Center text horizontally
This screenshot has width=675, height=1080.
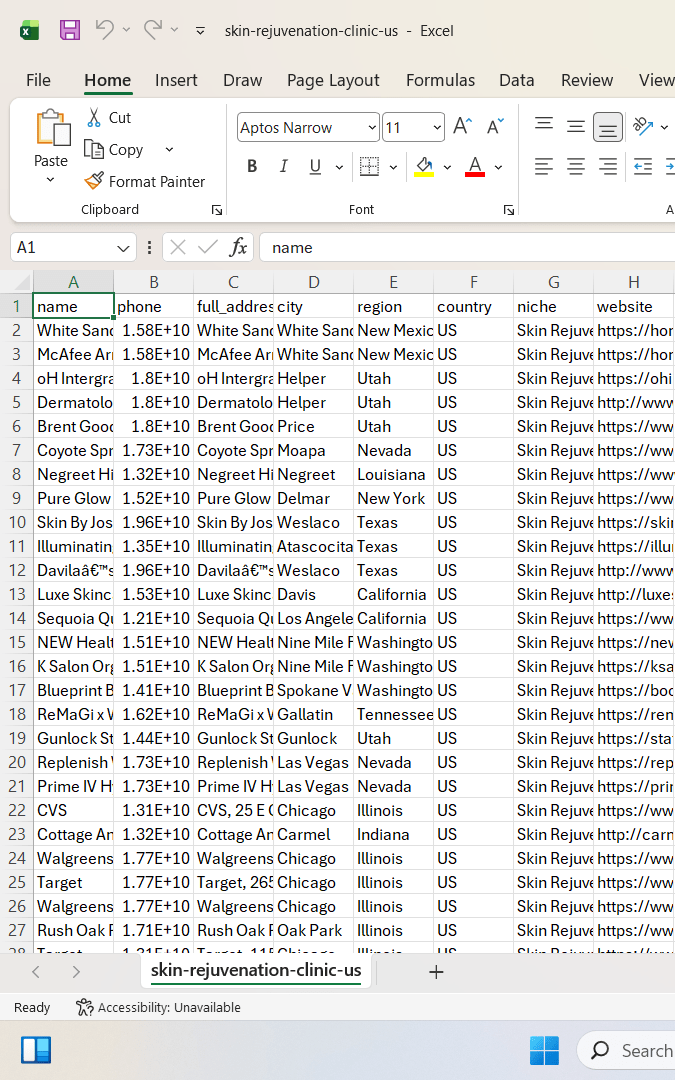[x=576, y=166]
